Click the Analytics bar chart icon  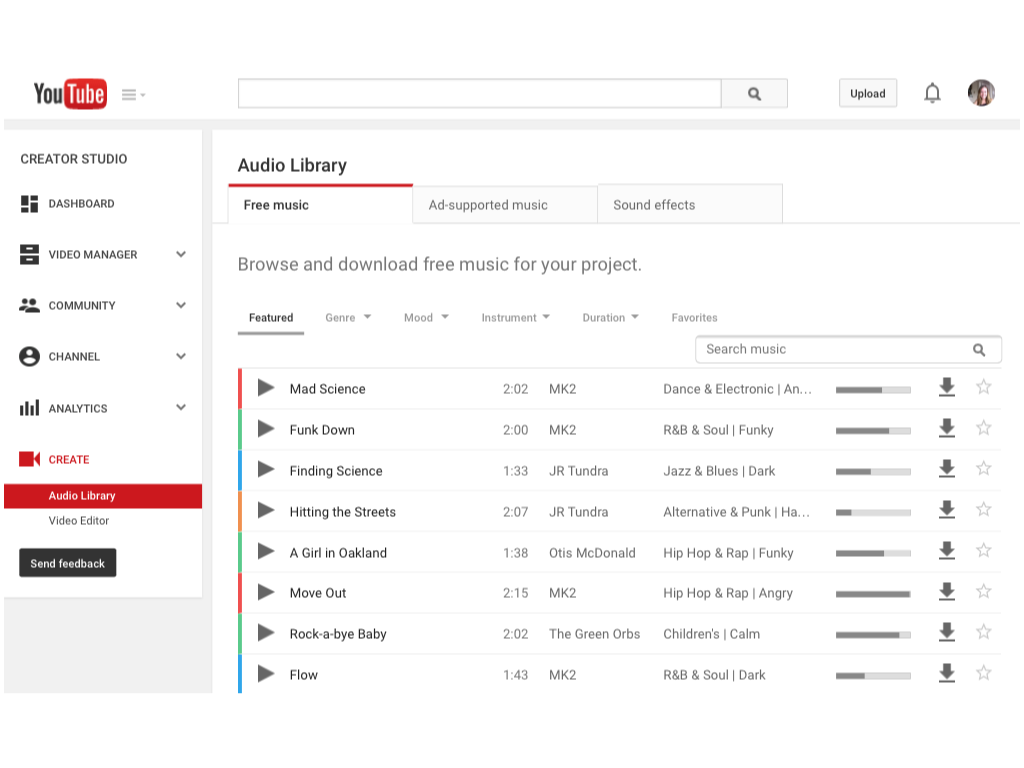click(29, 408)
